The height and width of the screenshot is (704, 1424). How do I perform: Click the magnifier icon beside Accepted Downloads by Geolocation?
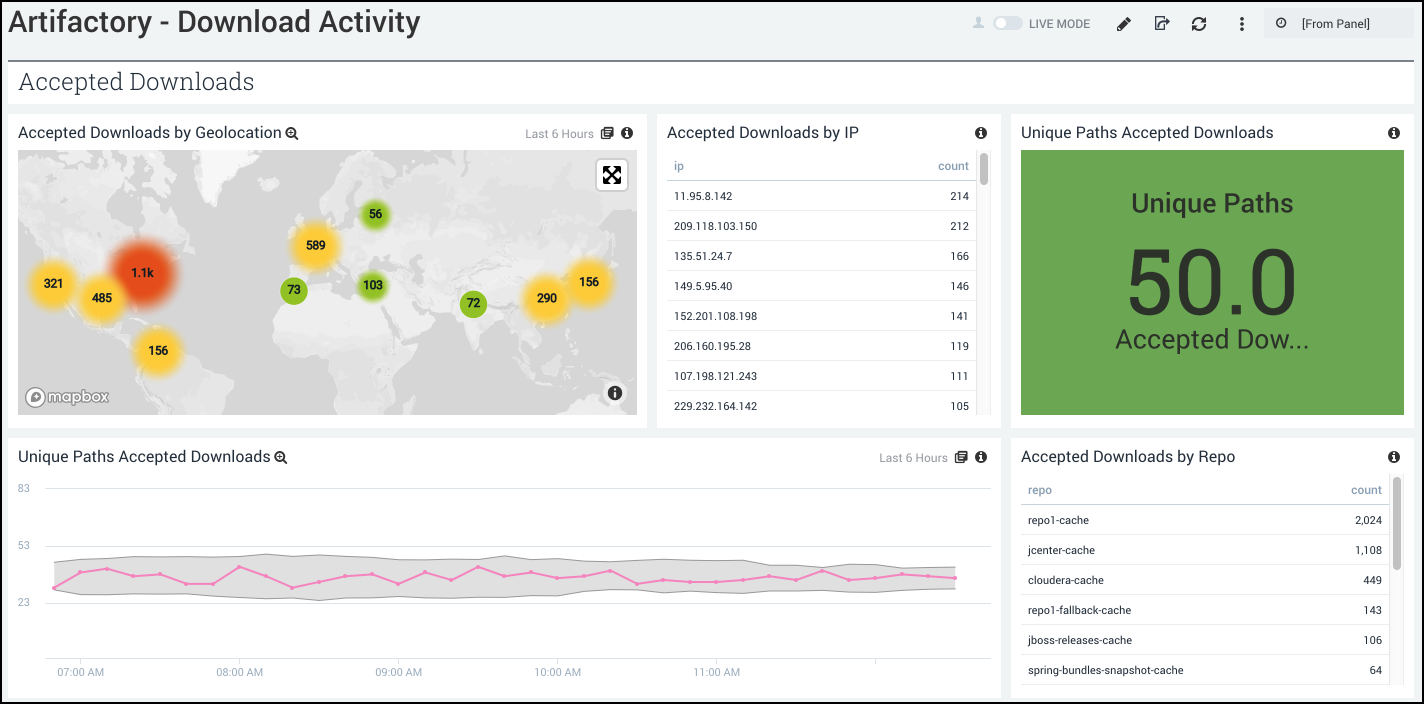point(292,134)
